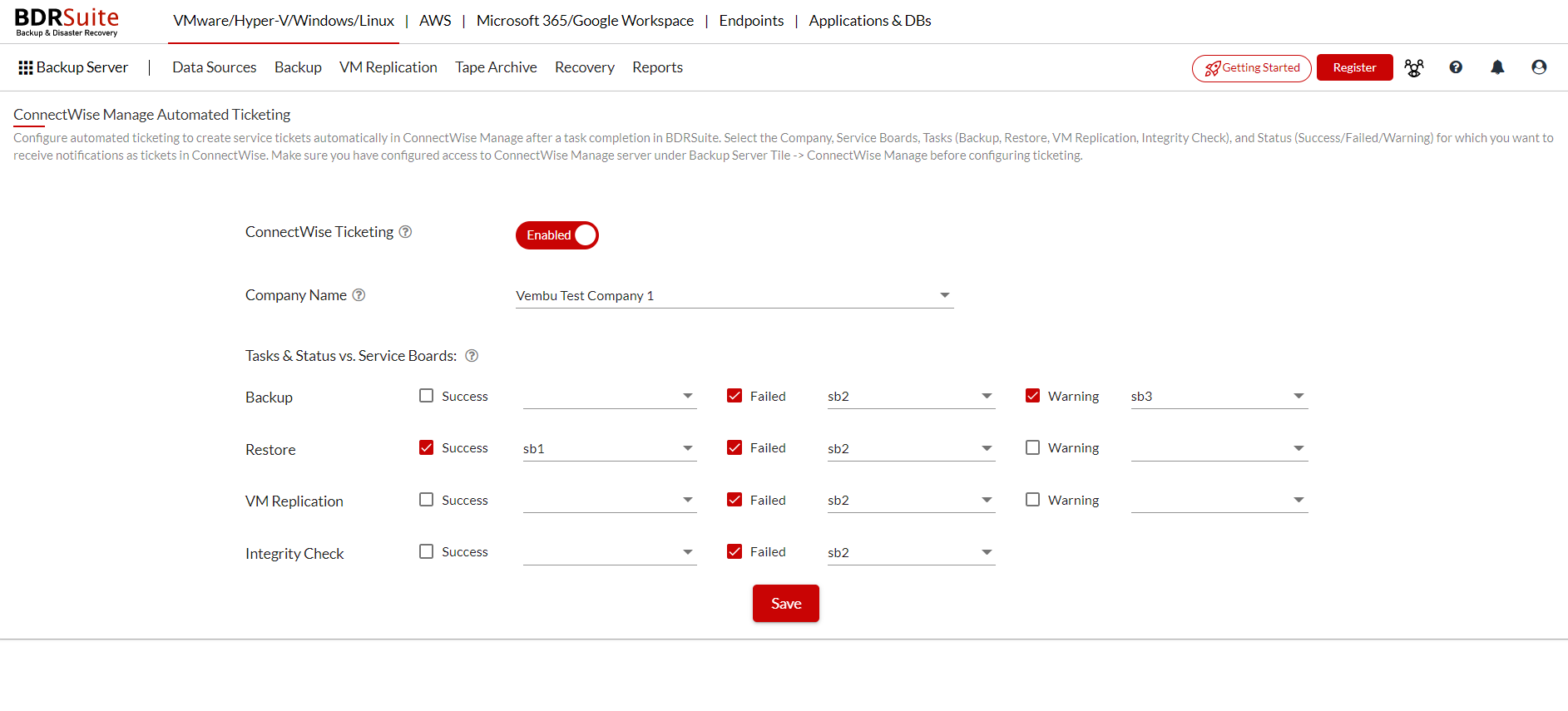The image size is (1568, 711).
Task: Open Restore Success sb1 dropdown
Action: click(610, 449)
